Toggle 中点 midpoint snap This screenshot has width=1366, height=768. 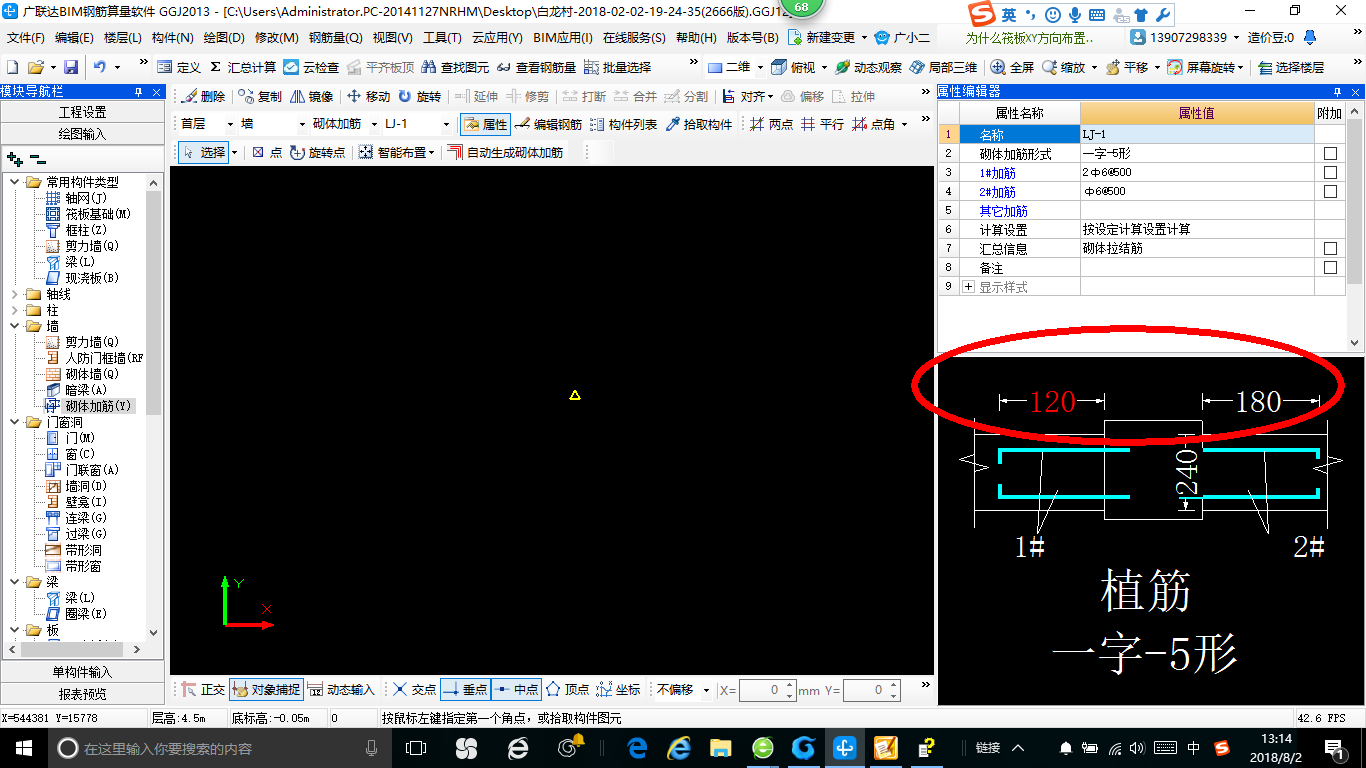pyautogui.click(x=516, y=690)
